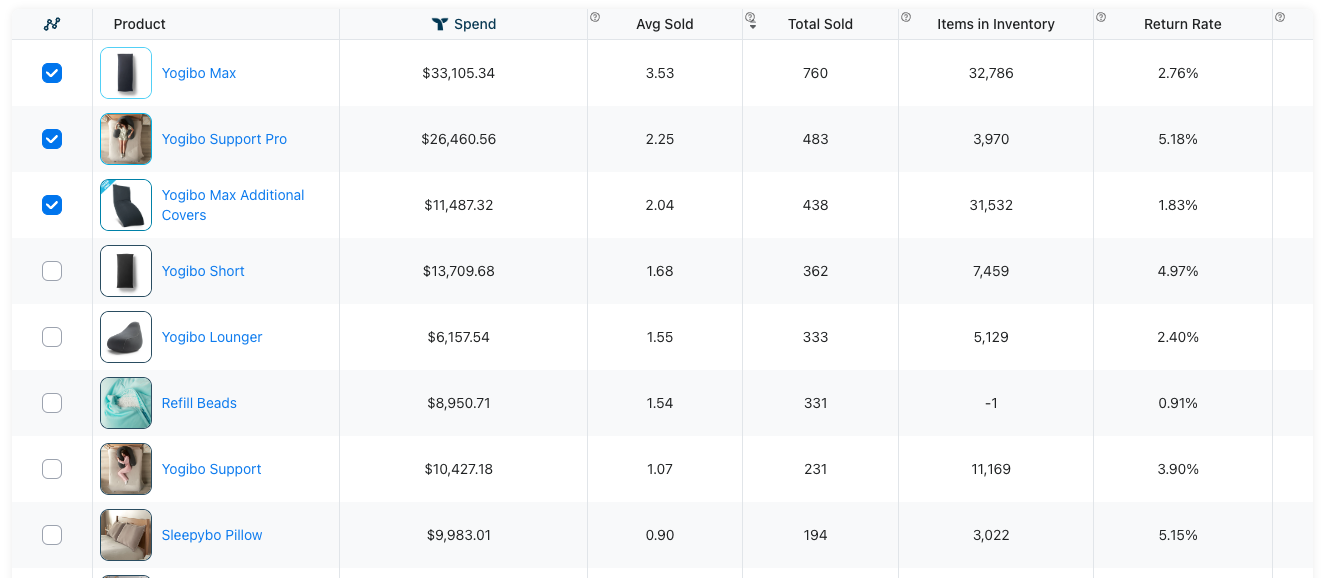1322x578 pixels.
Task: Click the help icon for Avg Sold
Action: point(595,17)
